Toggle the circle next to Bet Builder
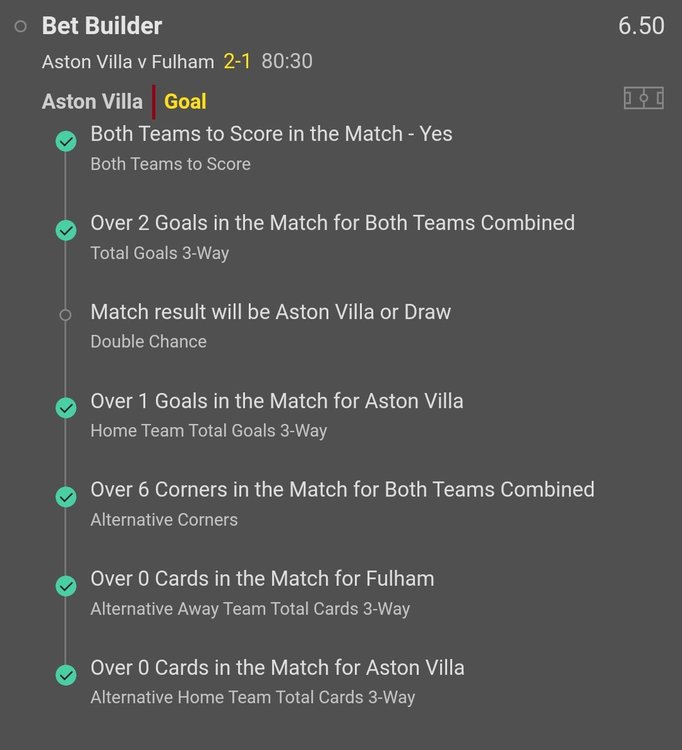 (21, 27)
